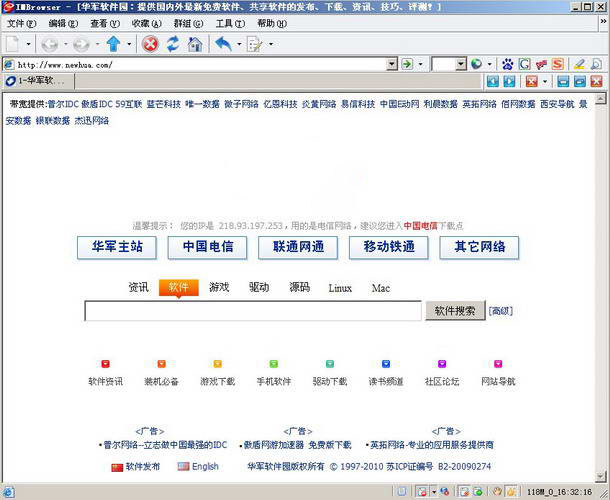Click the red close-tab icon in tab bar

click(531, 81)
